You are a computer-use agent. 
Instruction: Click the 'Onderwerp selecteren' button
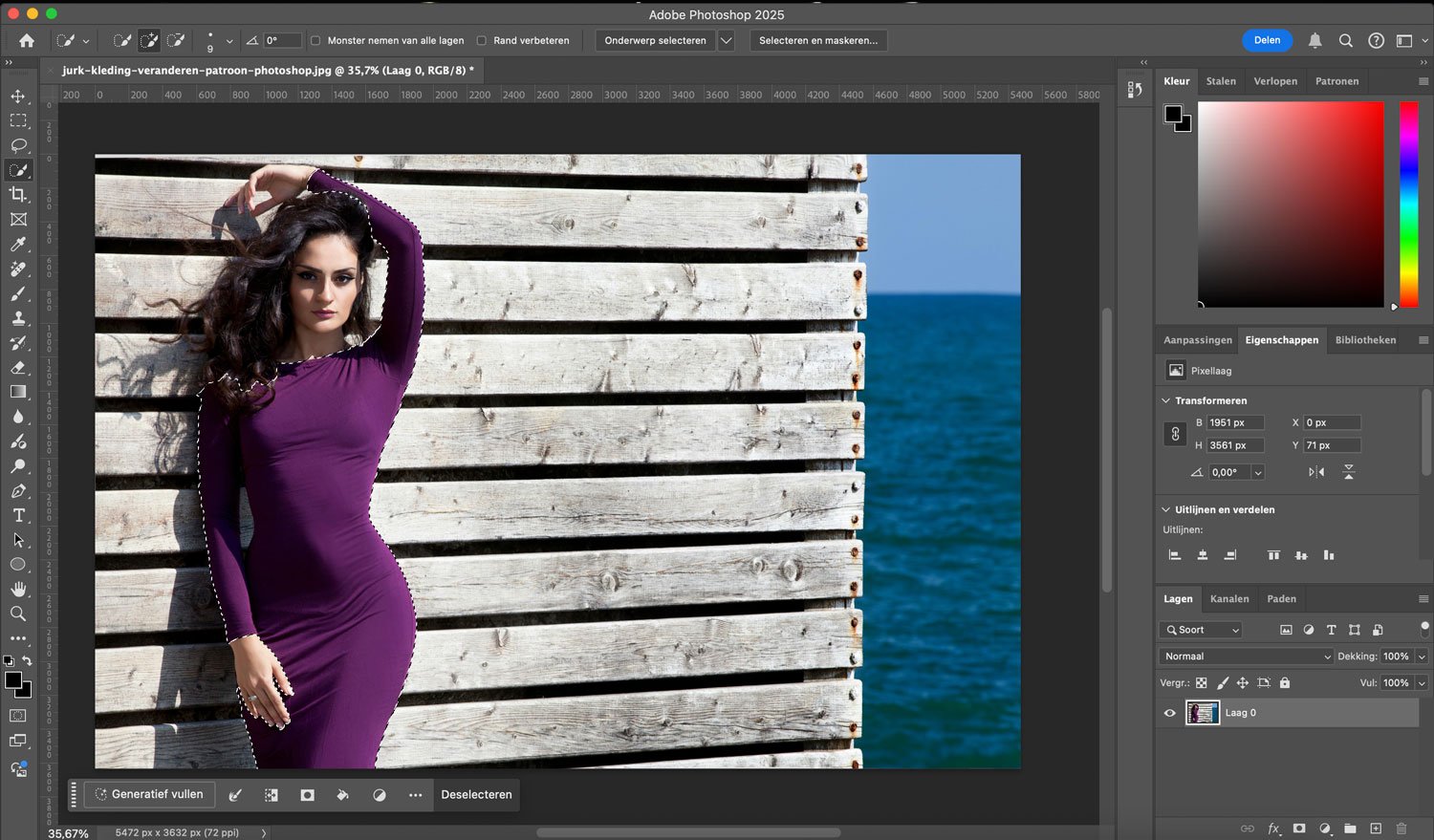tap(655, 40)
